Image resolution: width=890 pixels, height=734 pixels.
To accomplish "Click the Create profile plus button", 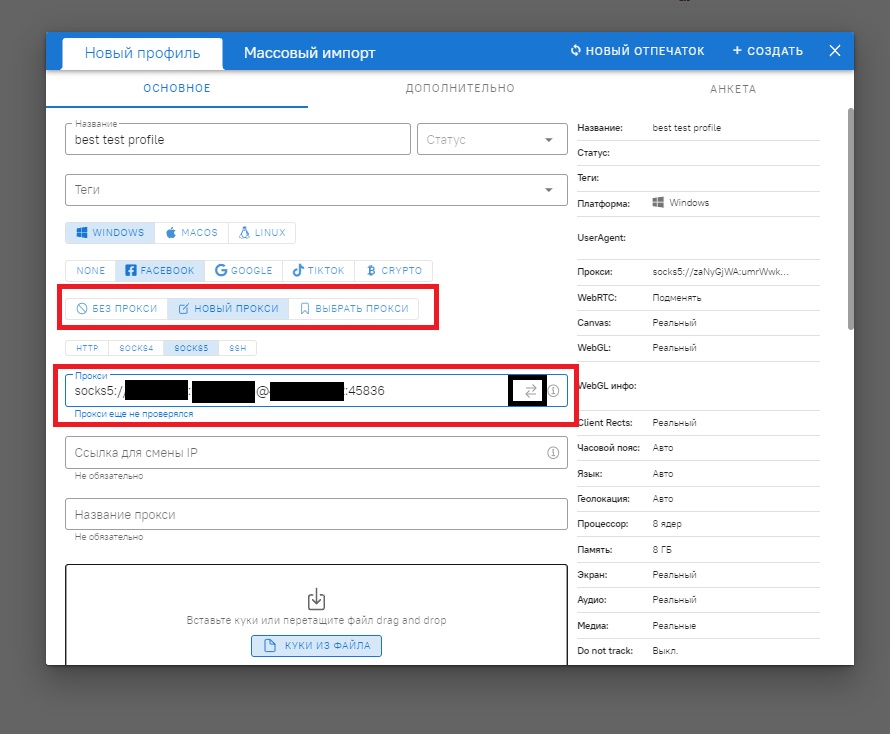I will [767, 51].
